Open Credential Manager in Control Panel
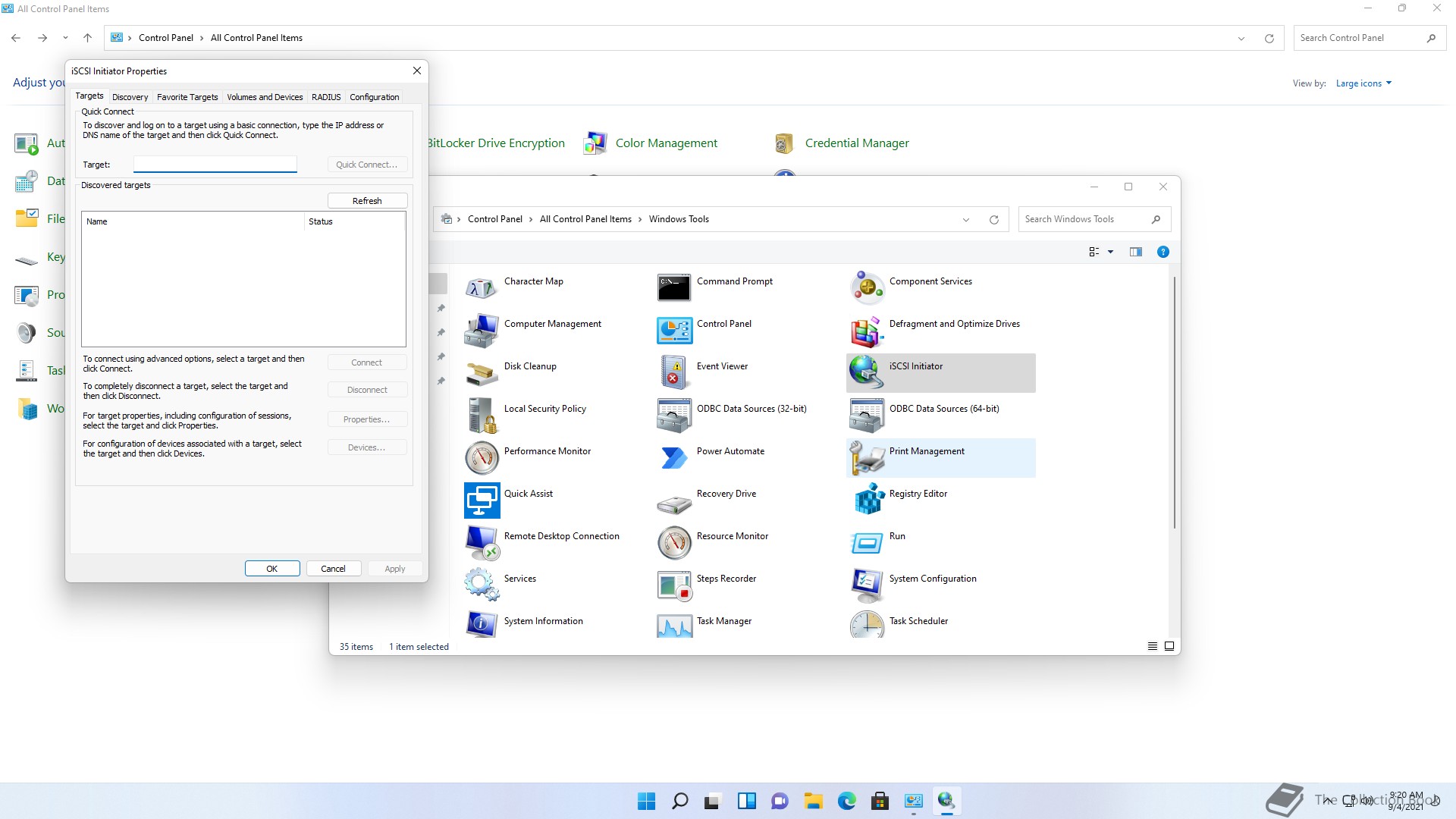This screenshot has height=819, width=1456. coord(840,143)
